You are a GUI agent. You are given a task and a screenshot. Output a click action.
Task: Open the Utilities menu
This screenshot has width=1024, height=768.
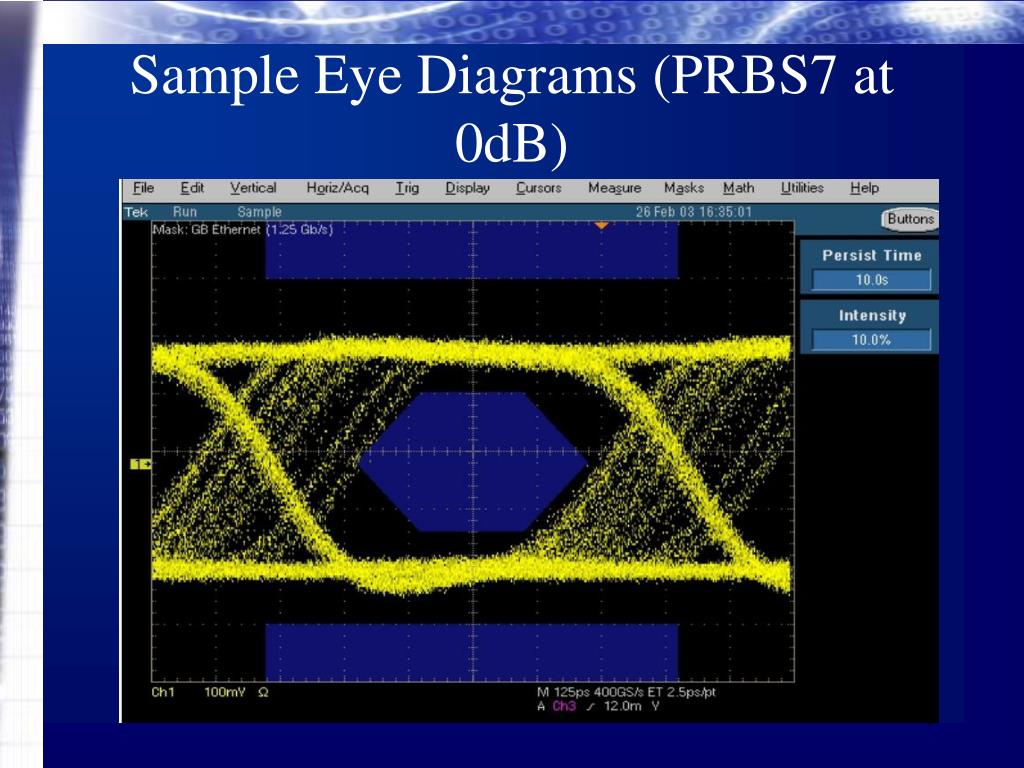[802, 188]
